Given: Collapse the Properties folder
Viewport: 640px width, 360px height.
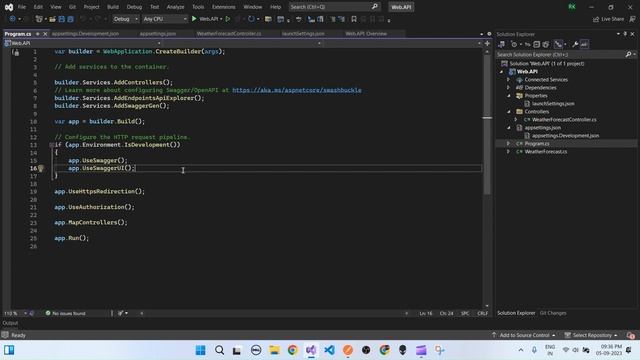Looking at the screenshot, I should coord(509,96).
